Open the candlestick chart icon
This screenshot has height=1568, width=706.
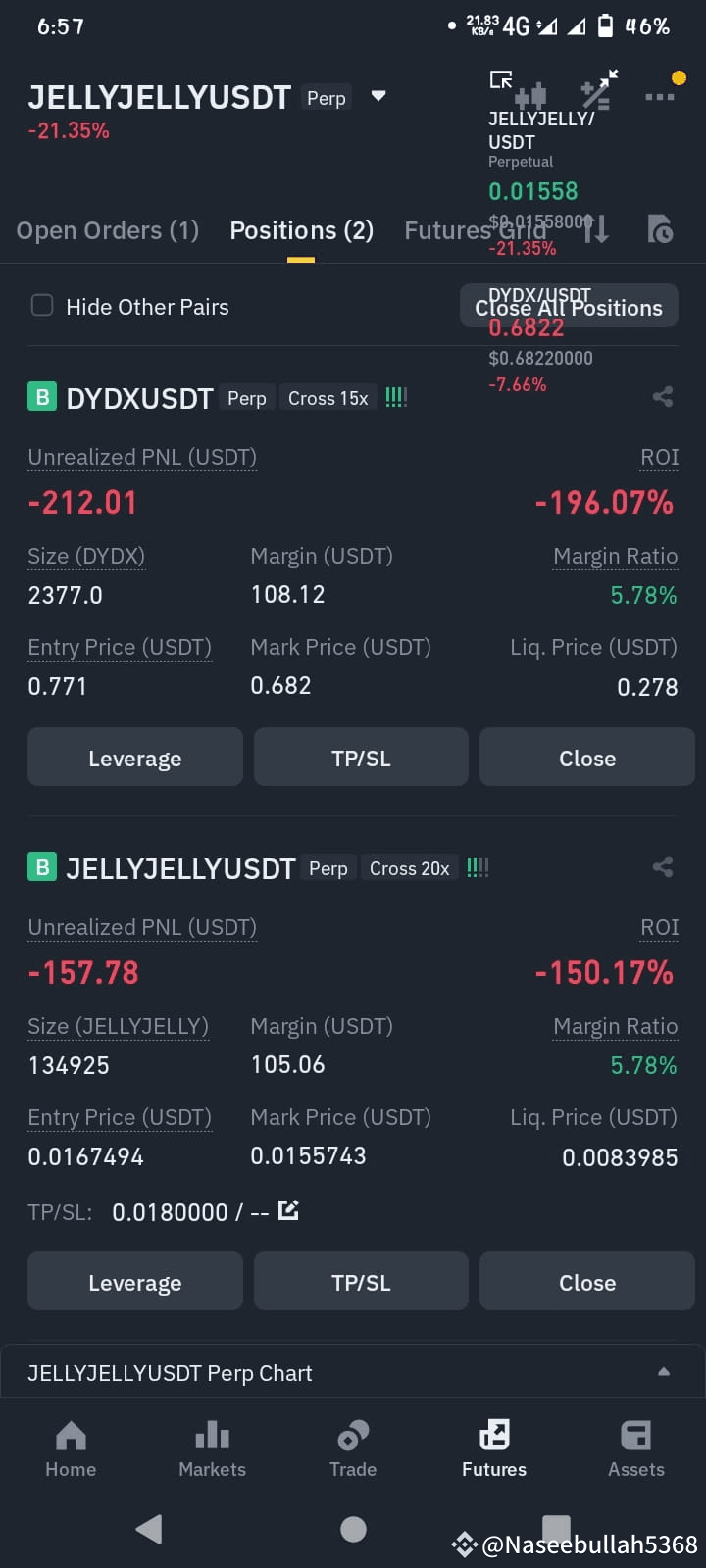[x=530, y=96]
